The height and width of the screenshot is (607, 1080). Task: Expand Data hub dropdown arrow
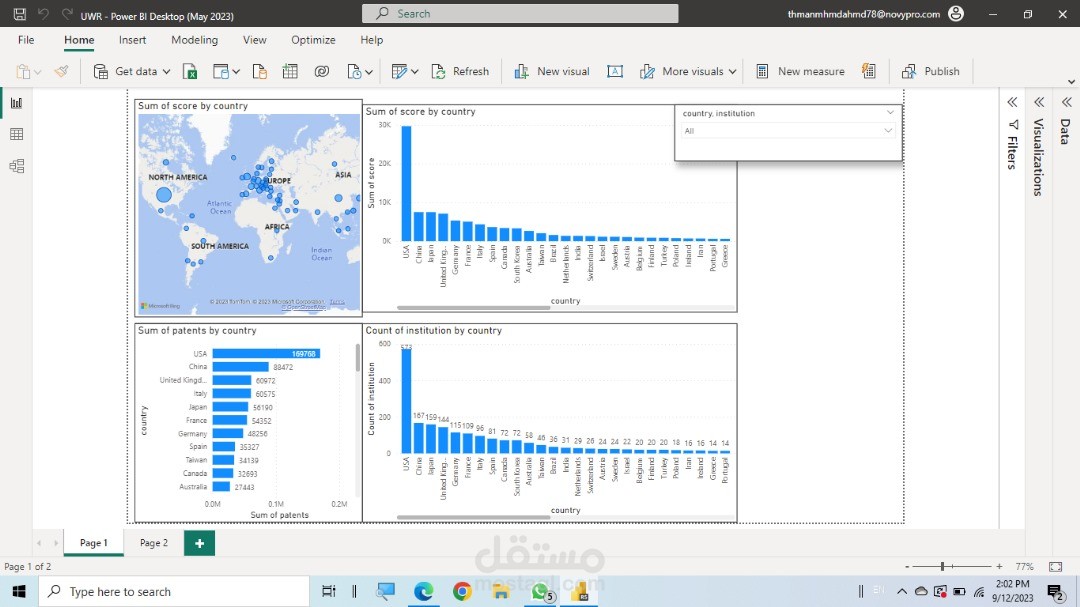click(236, 72)
